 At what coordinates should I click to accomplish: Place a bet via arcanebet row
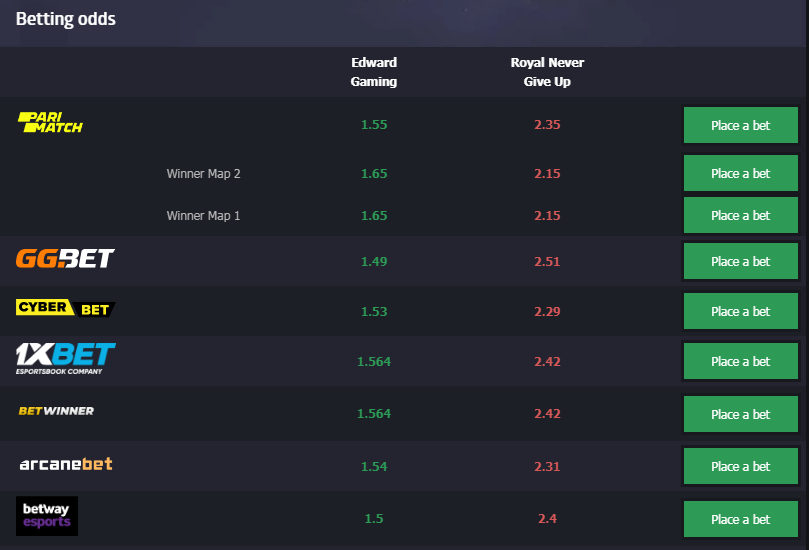coord(740,466)
